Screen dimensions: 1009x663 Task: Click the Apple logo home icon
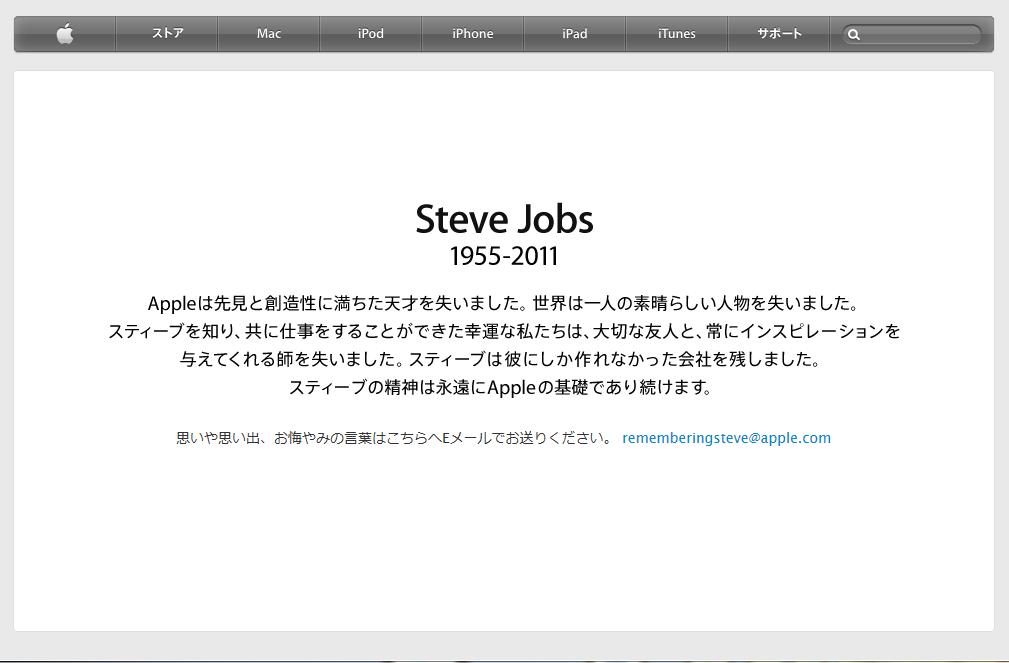[x=65, y=33]
